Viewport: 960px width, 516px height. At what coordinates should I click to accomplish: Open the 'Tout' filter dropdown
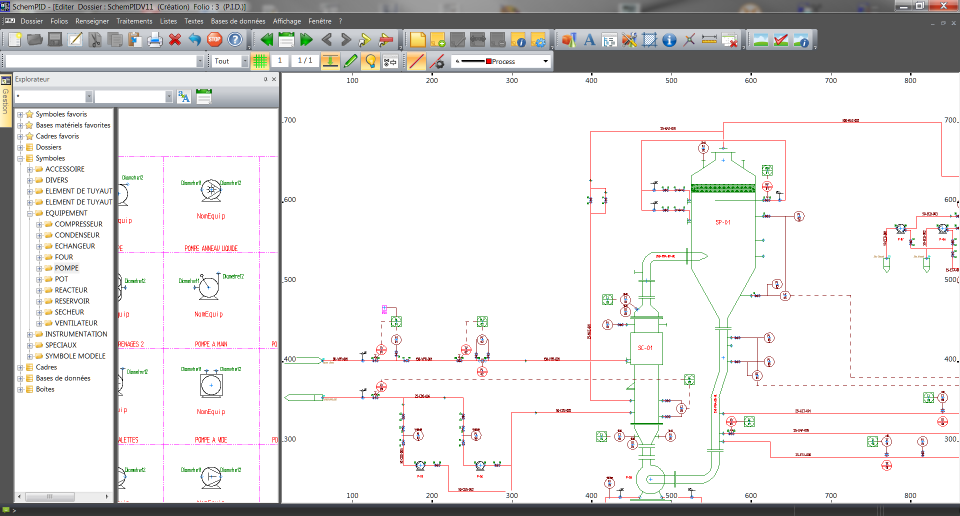(x=247, y=61)
